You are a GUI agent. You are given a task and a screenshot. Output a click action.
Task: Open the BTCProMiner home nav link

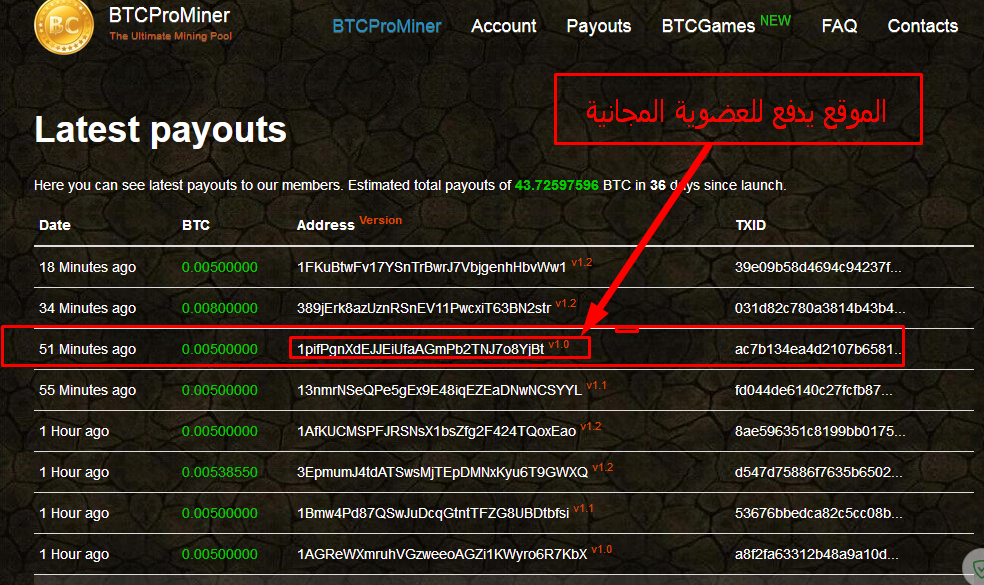point(387,26)
